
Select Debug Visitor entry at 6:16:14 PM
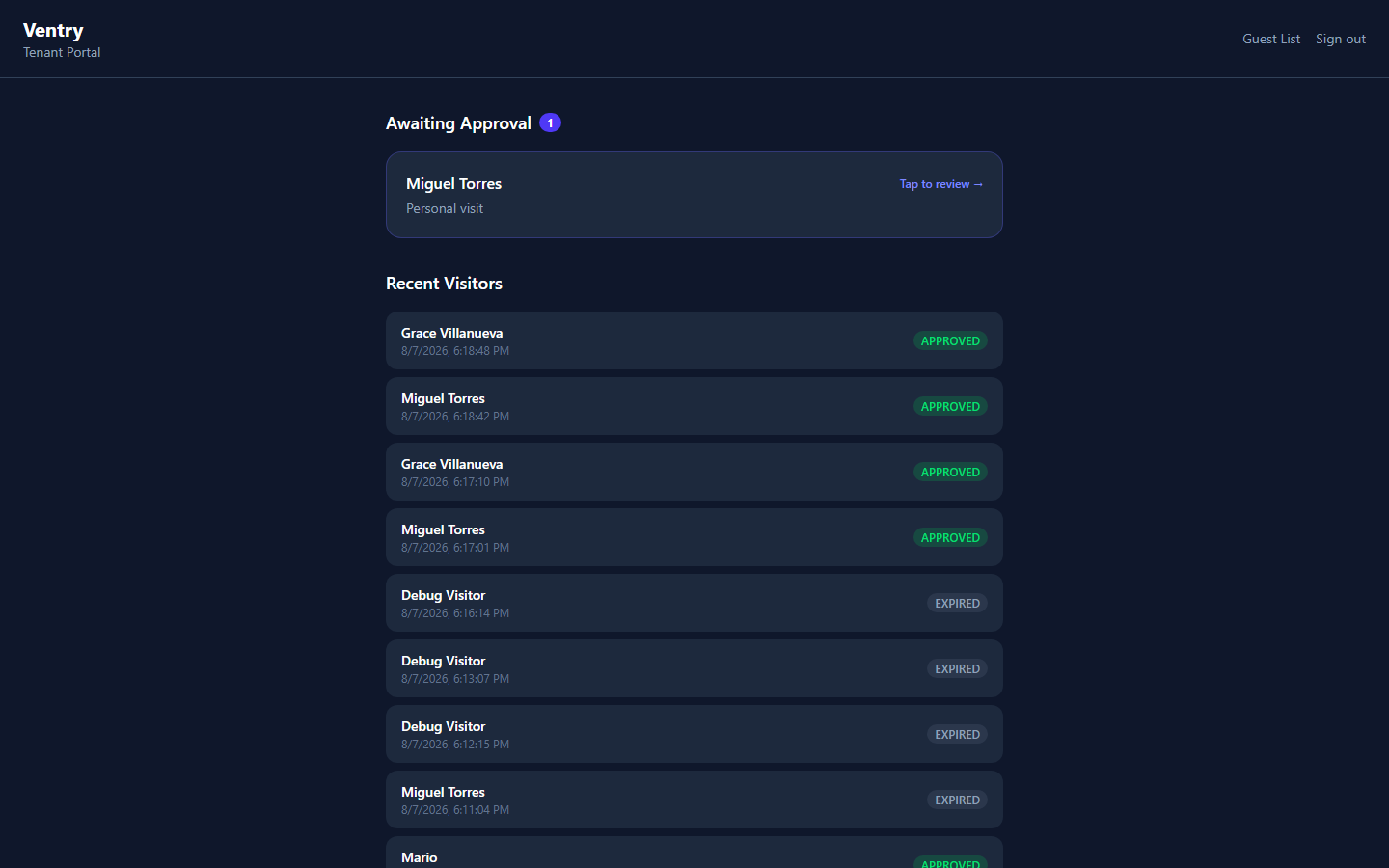(694, 603)
